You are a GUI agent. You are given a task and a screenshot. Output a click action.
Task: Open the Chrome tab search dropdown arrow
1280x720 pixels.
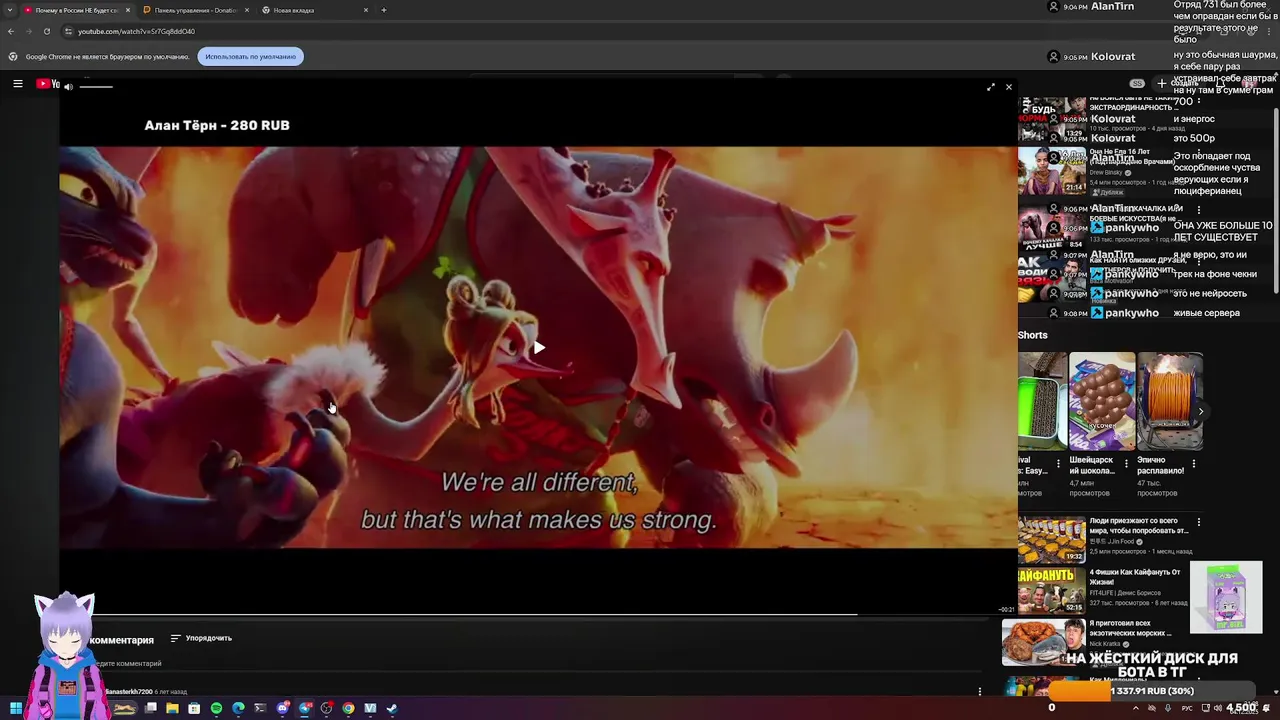9,10
